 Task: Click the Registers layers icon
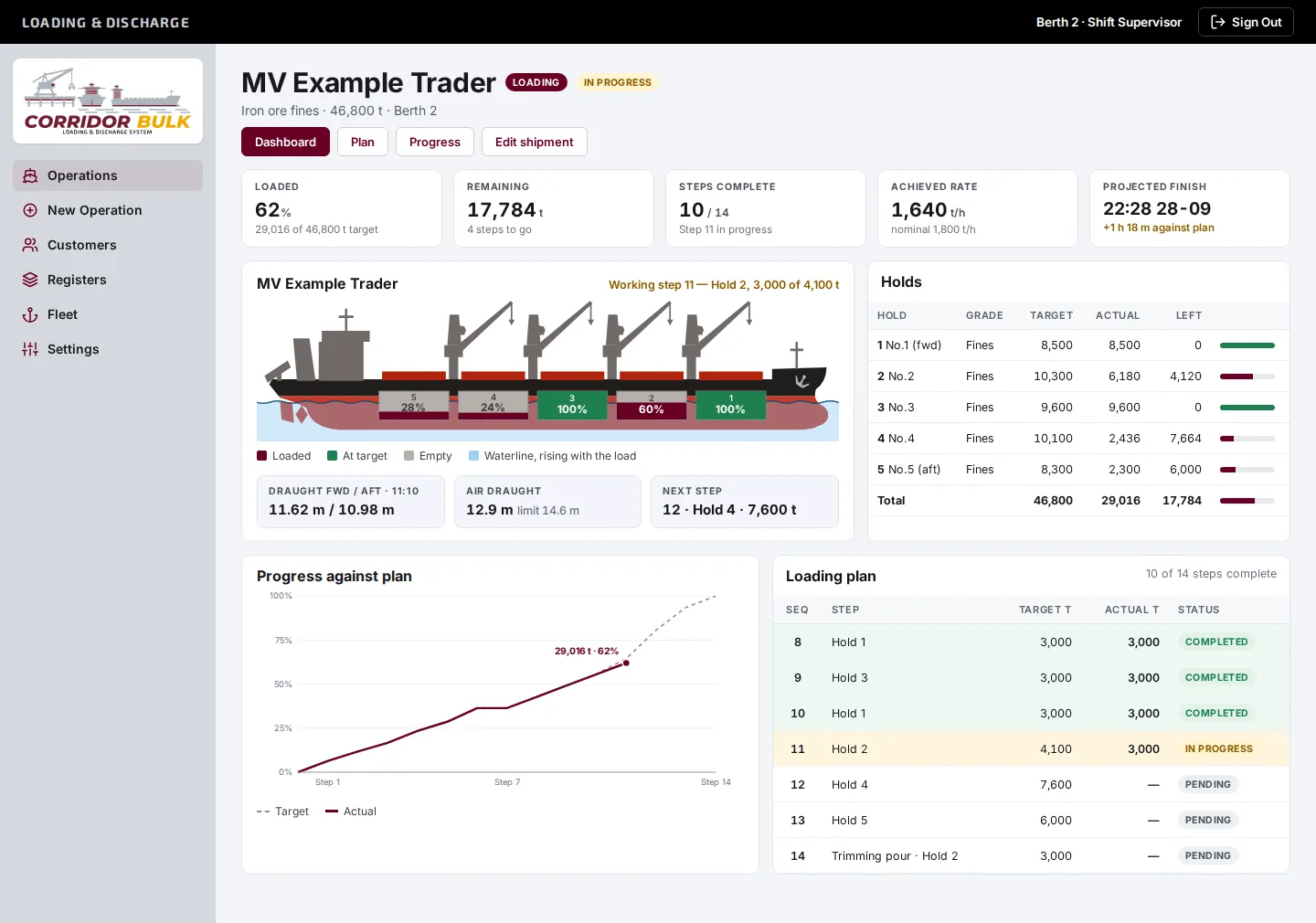point(30,280)
